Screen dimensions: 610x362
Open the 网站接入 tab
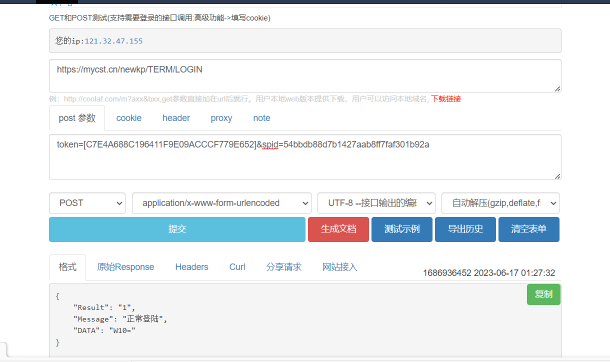click(x=340, y=267)
